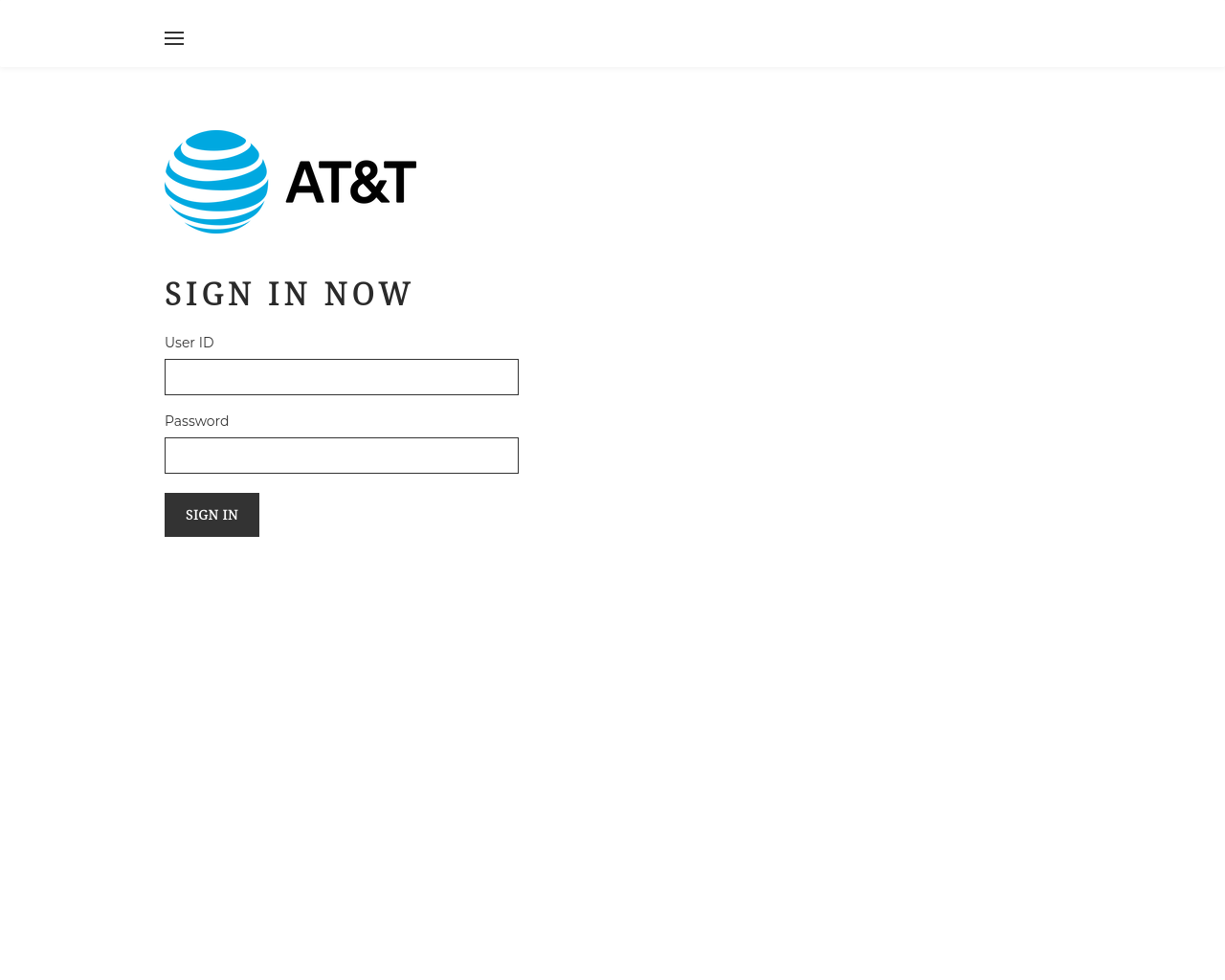Click the blue AT&T globe logo
This screenshot has width=1225, height=980.
pos(216,182)
